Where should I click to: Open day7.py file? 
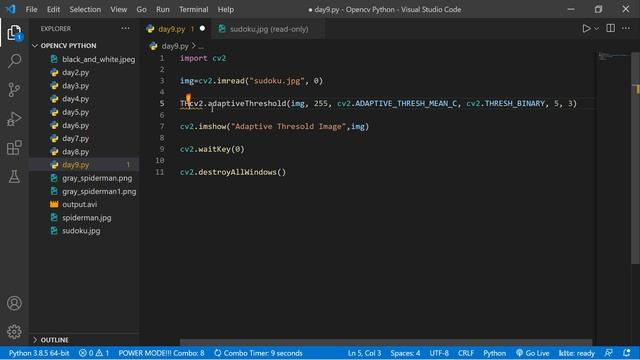point(76,138)
